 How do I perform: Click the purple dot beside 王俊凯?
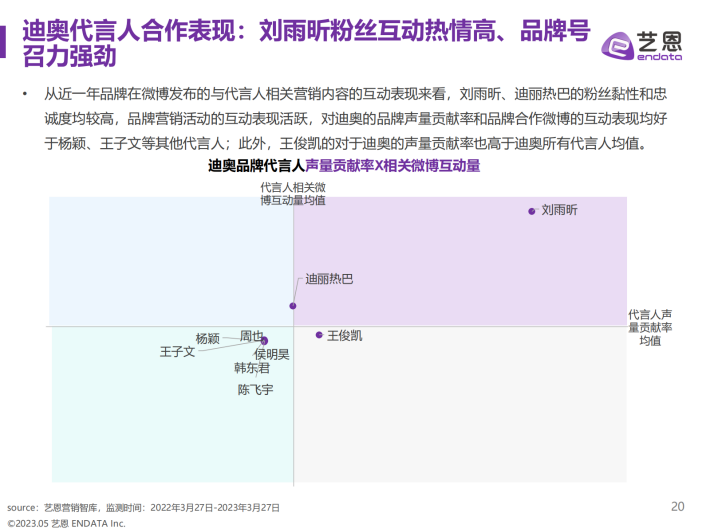(x=319, y=335)
